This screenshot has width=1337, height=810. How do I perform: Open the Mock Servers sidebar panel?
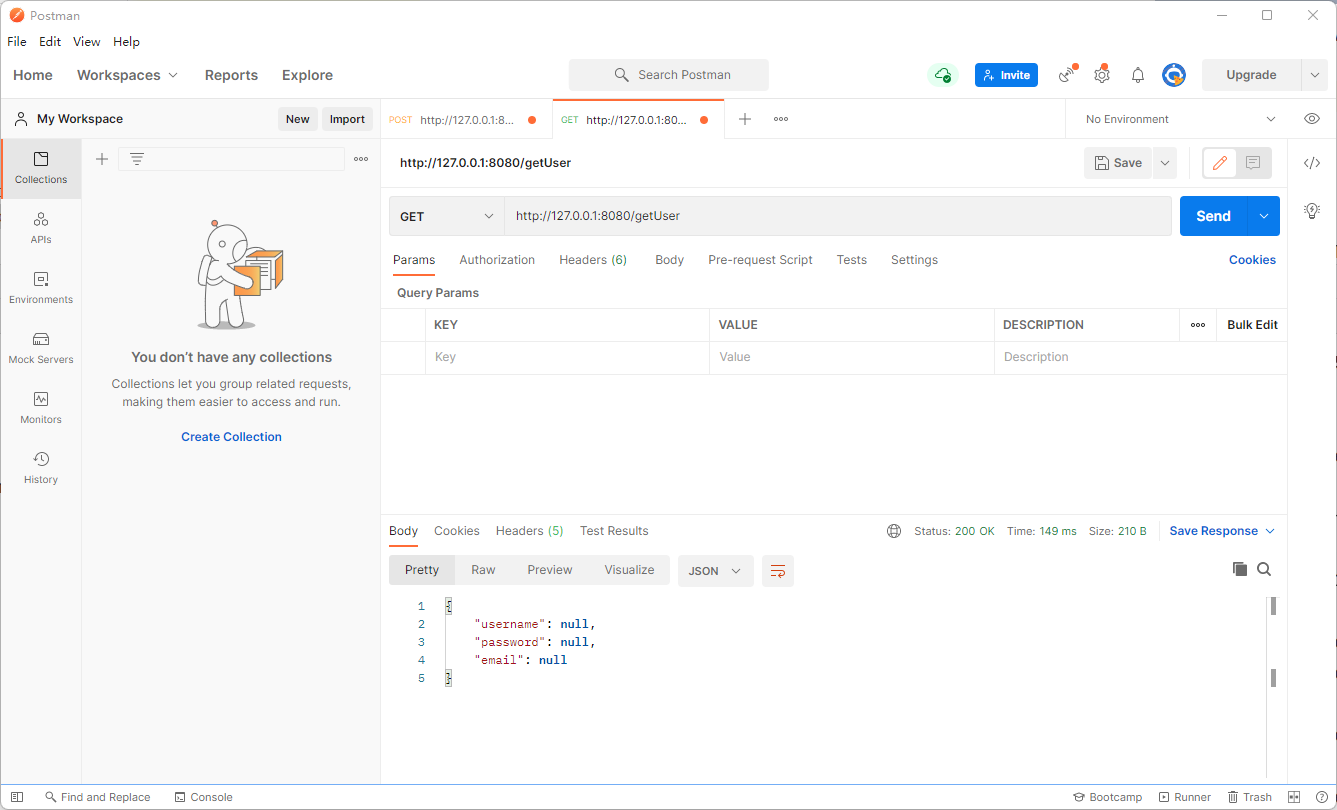click(41, 348)
